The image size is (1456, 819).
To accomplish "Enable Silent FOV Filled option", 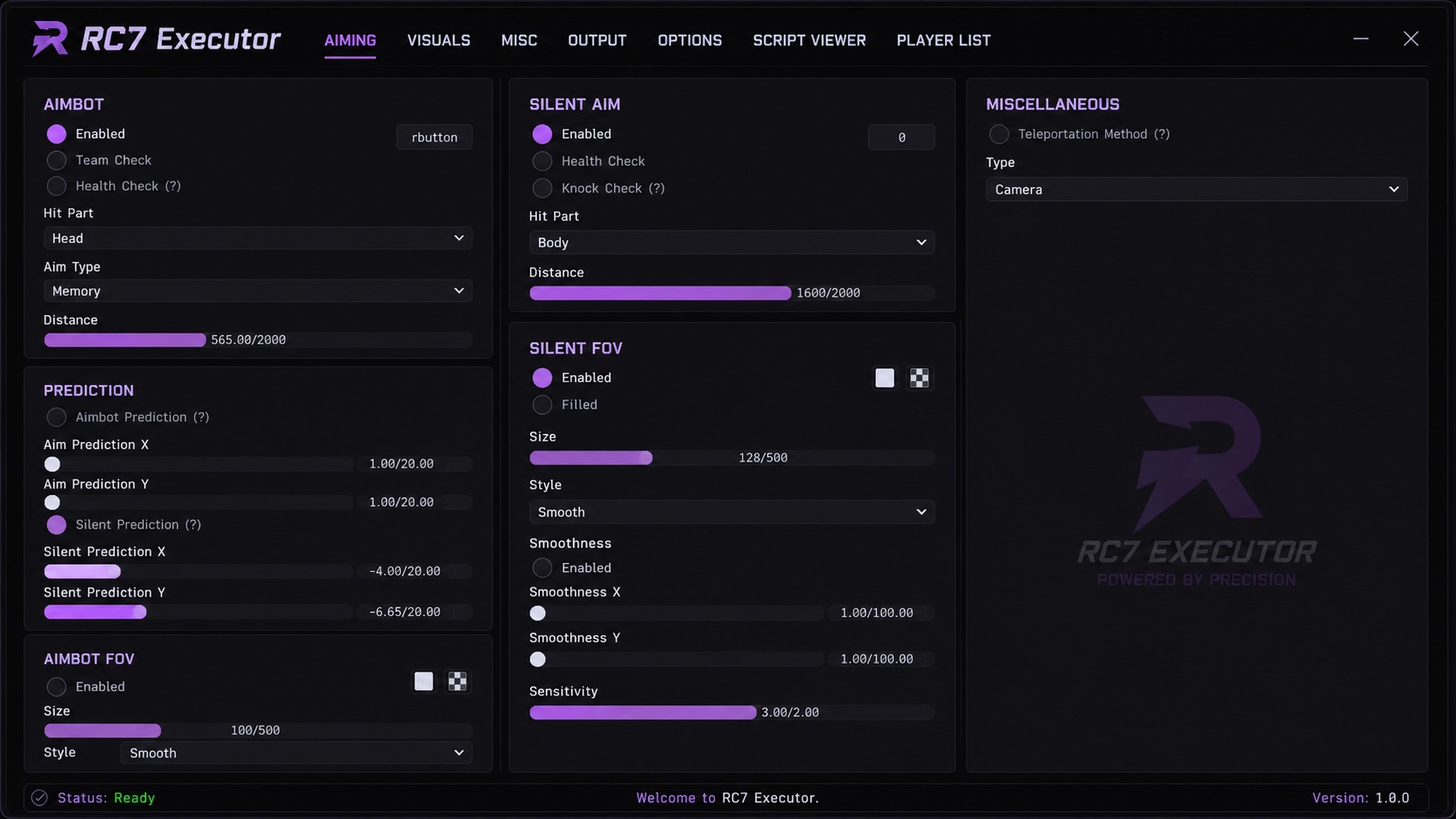I will [543, 405].
